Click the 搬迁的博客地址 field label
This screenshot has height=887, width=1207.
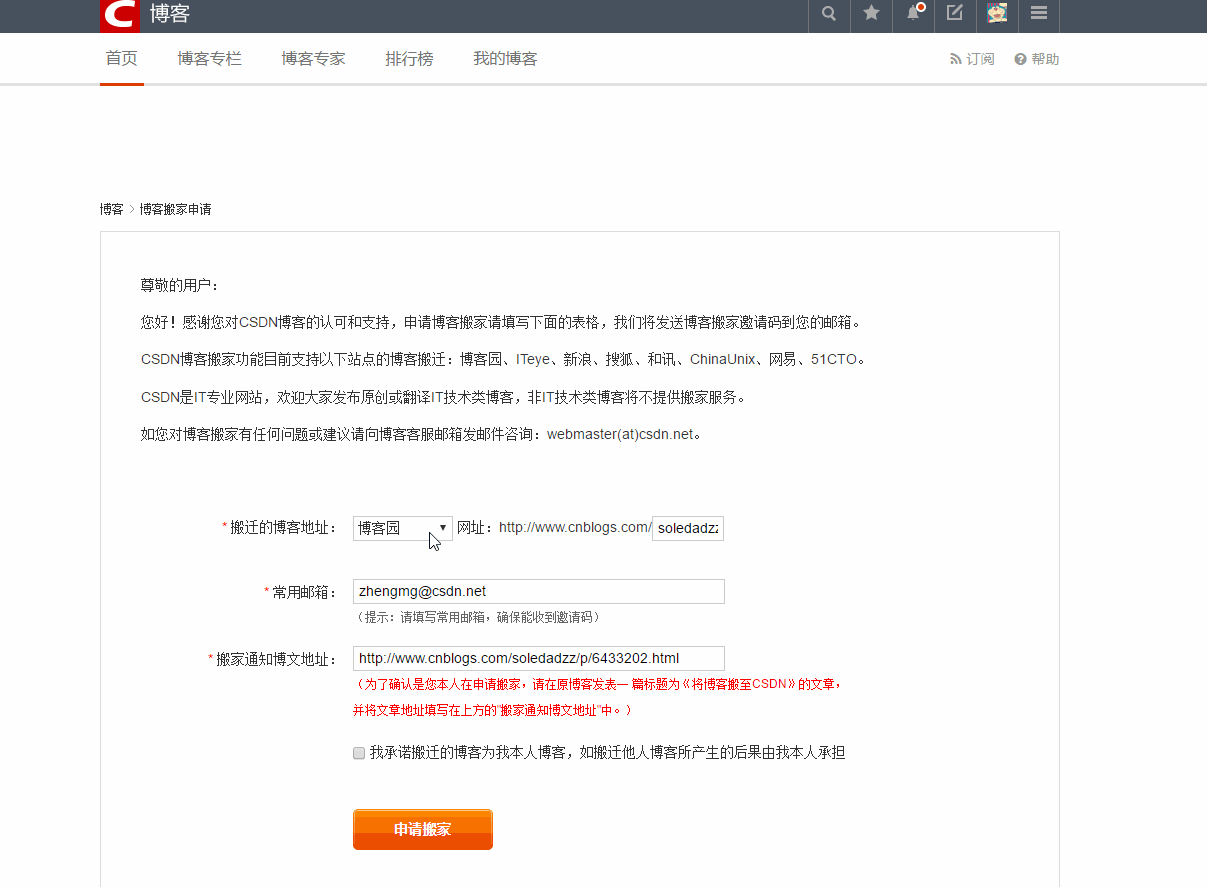pyautogui.click(x=283, y=527)
